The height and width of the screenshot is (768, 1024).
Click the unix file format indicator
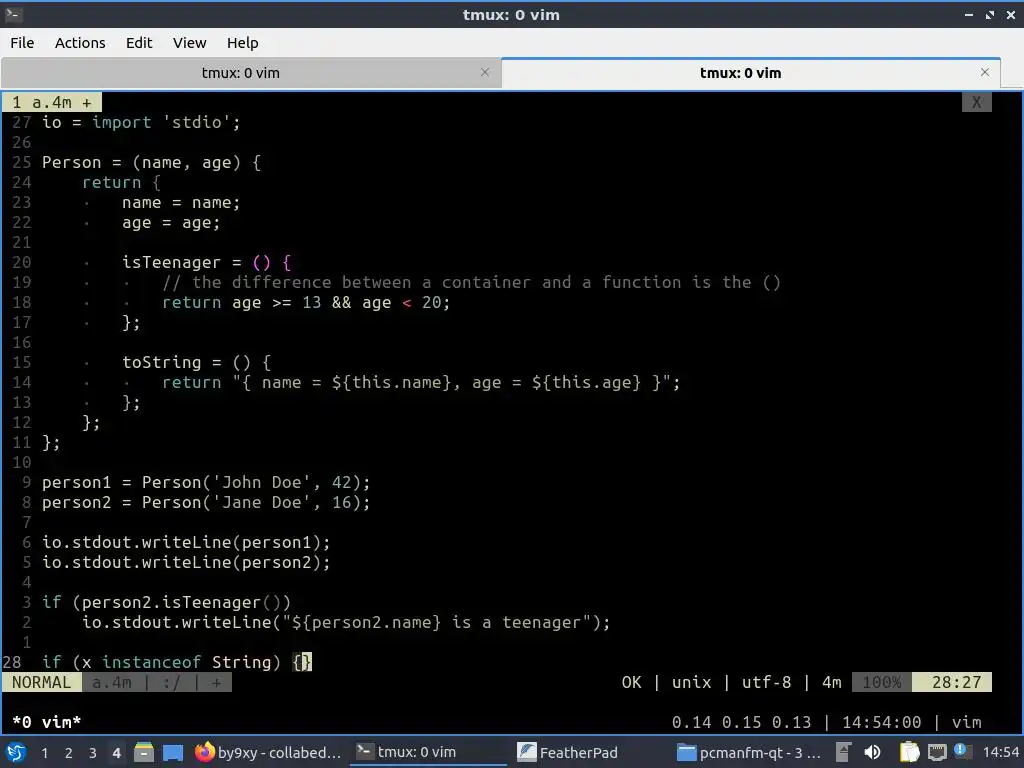click(x=691, y=682)
